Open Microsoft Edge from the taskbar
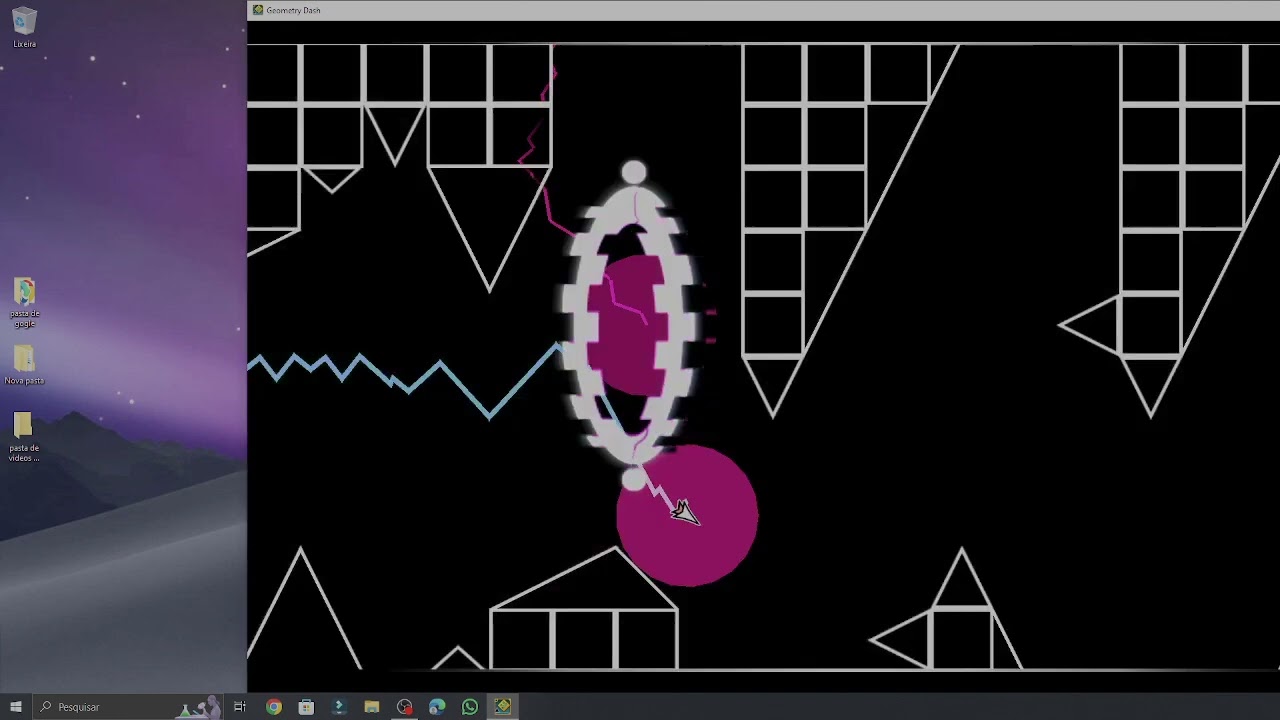Viewport: 1280px width, 720px height. pos(437,707)
